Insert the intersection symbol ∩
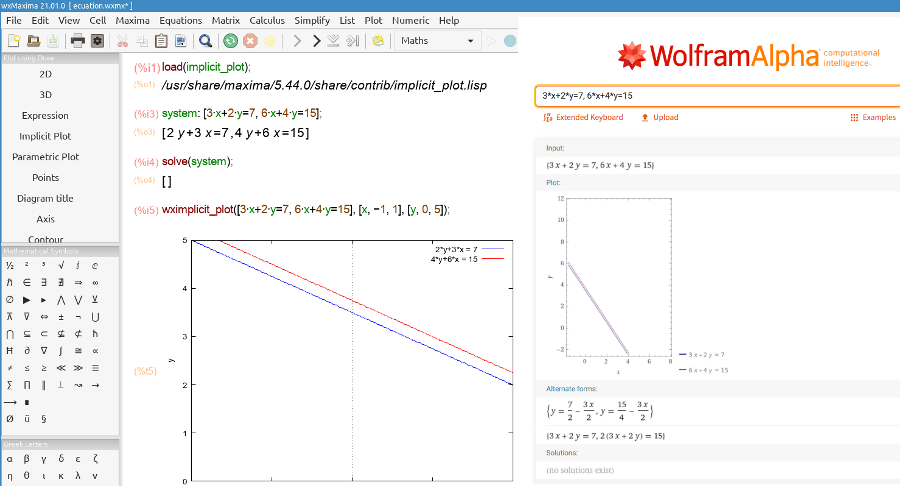 coord(10,333)
